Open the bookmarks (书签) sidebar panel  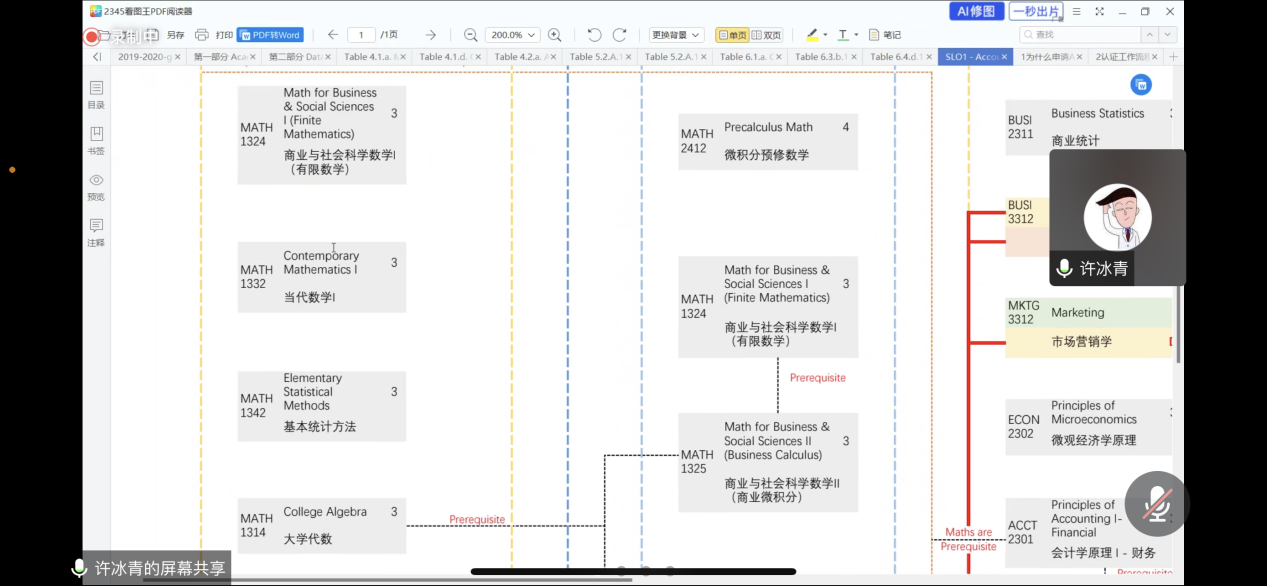point(96,139)
